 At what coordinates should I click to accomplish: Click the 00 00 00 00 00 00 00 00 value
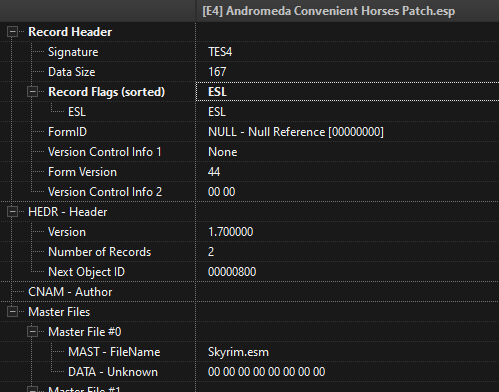coord(266,372)
